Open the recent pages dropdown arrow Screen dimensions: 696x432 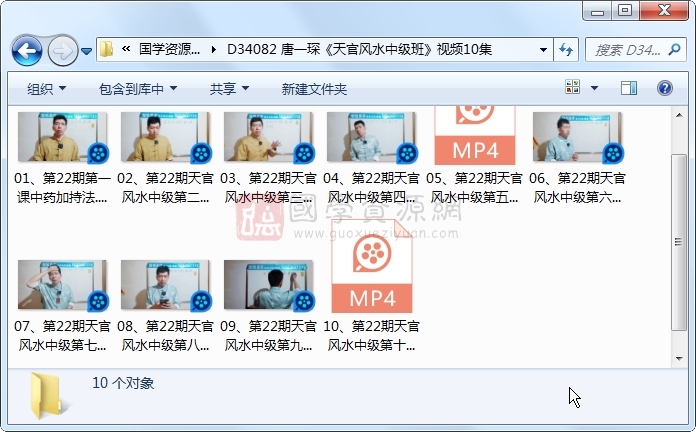(87, 52)
